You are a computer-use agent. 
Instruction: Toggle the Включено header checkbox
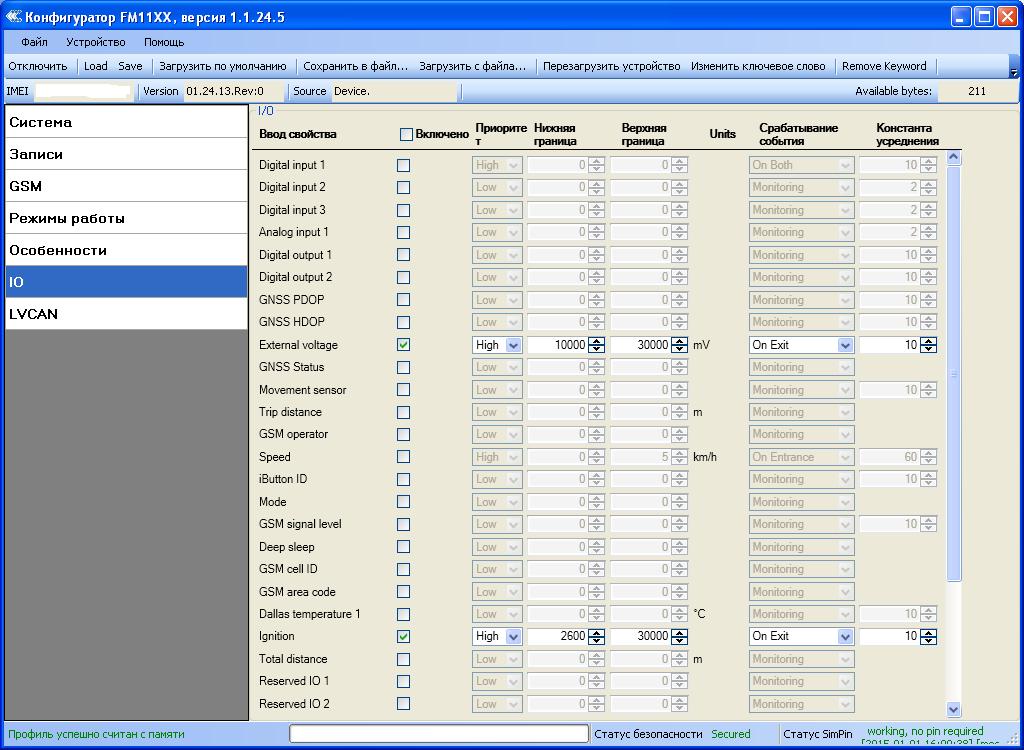(406, 134)
